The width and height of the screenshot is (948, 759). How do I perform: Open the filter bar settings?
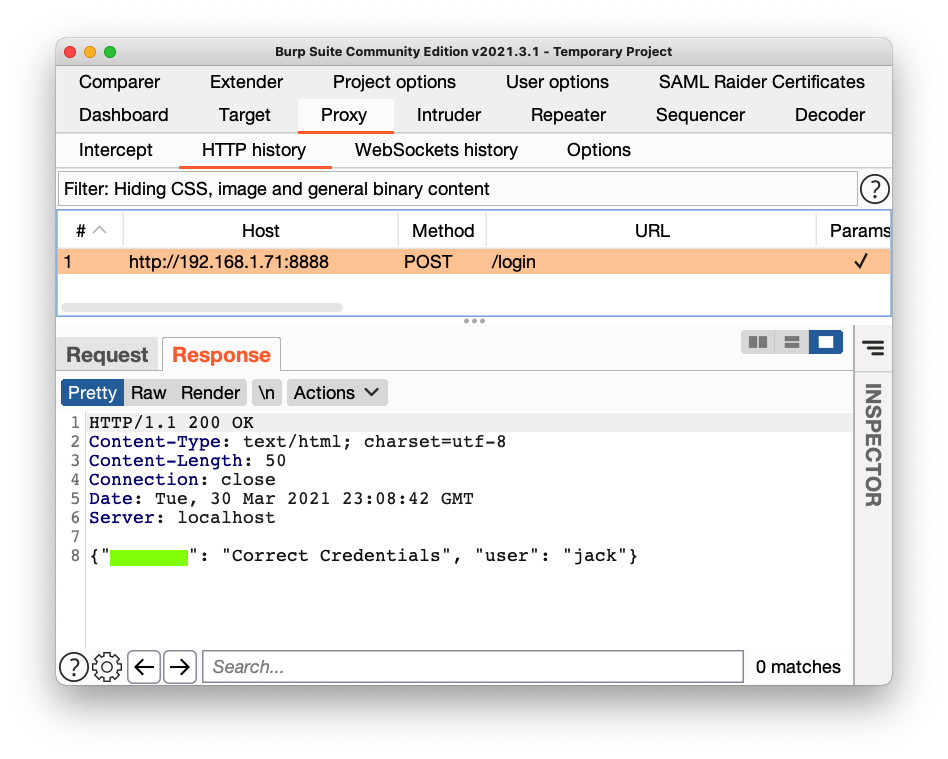(x=458, y=189)
